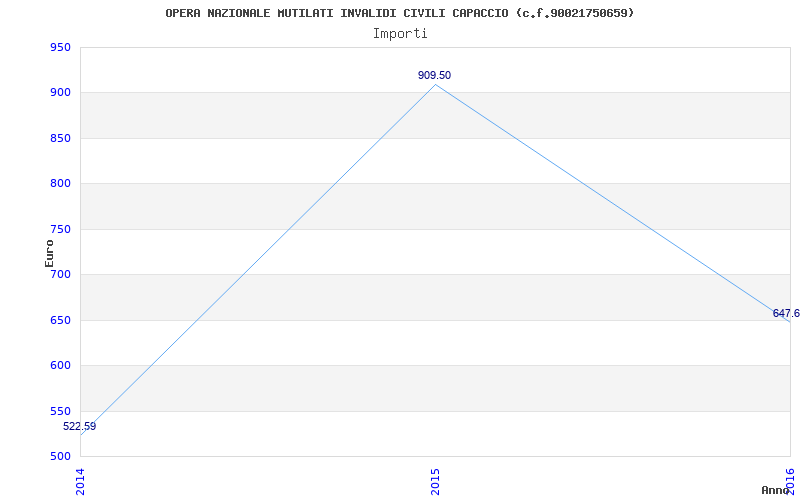Click the 950 y-axis value
The height and width of the screenshot is (500, 800).
coord(60,48)
